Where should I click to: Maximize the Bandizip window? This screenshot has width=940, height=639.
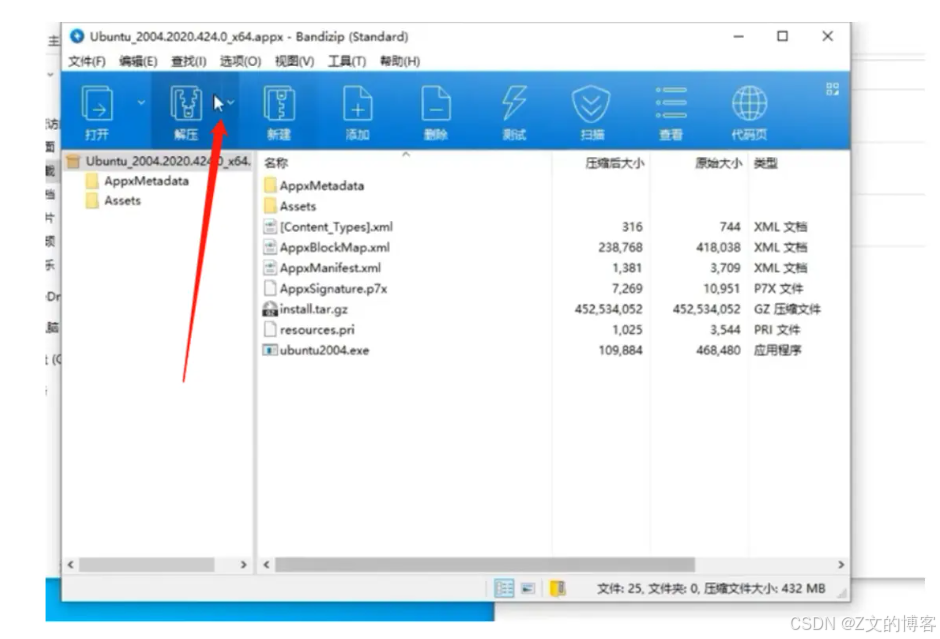tap(782, 37)
